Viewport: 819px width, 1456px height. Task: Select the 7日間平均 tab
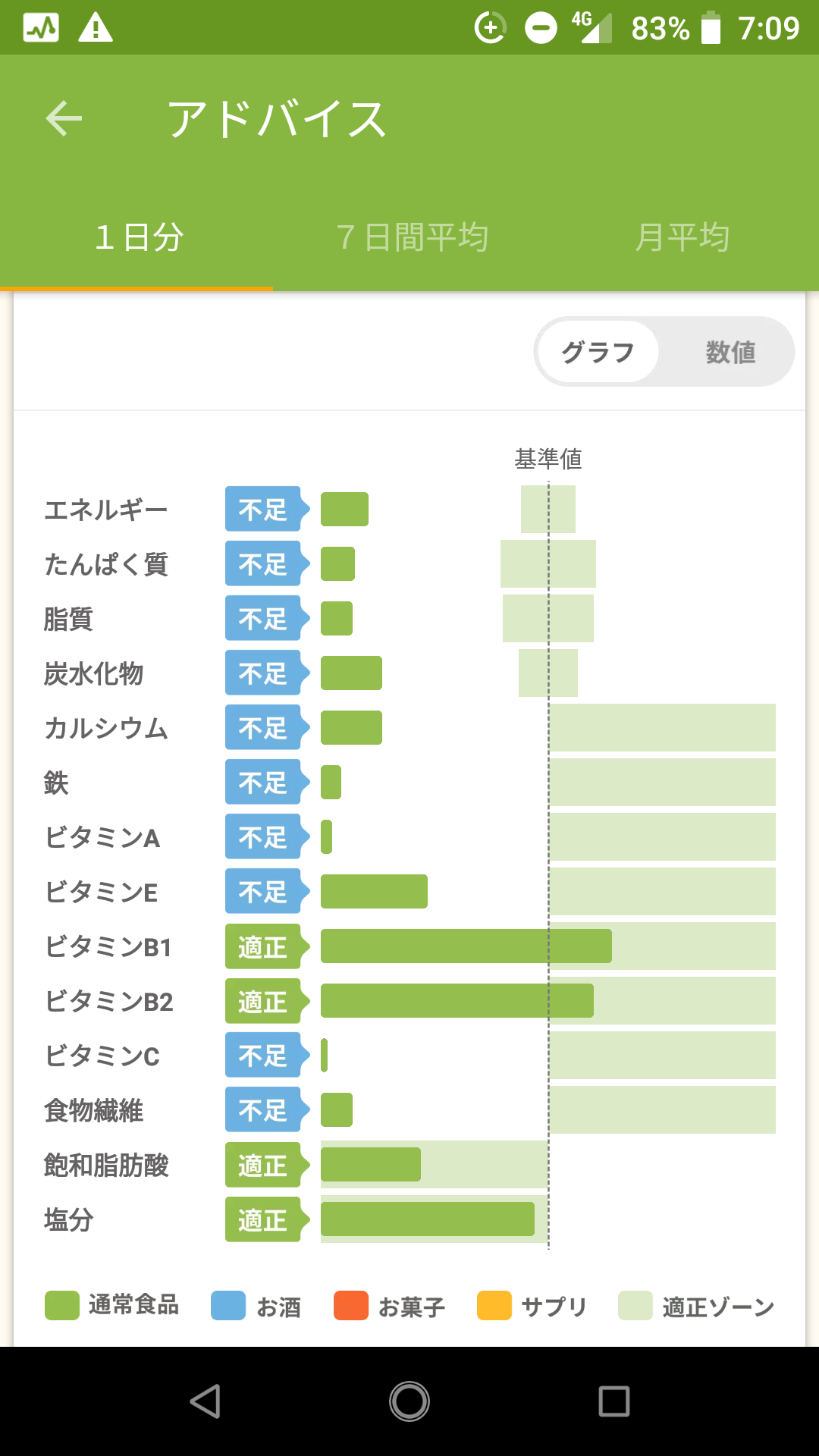tap(412, 237)
